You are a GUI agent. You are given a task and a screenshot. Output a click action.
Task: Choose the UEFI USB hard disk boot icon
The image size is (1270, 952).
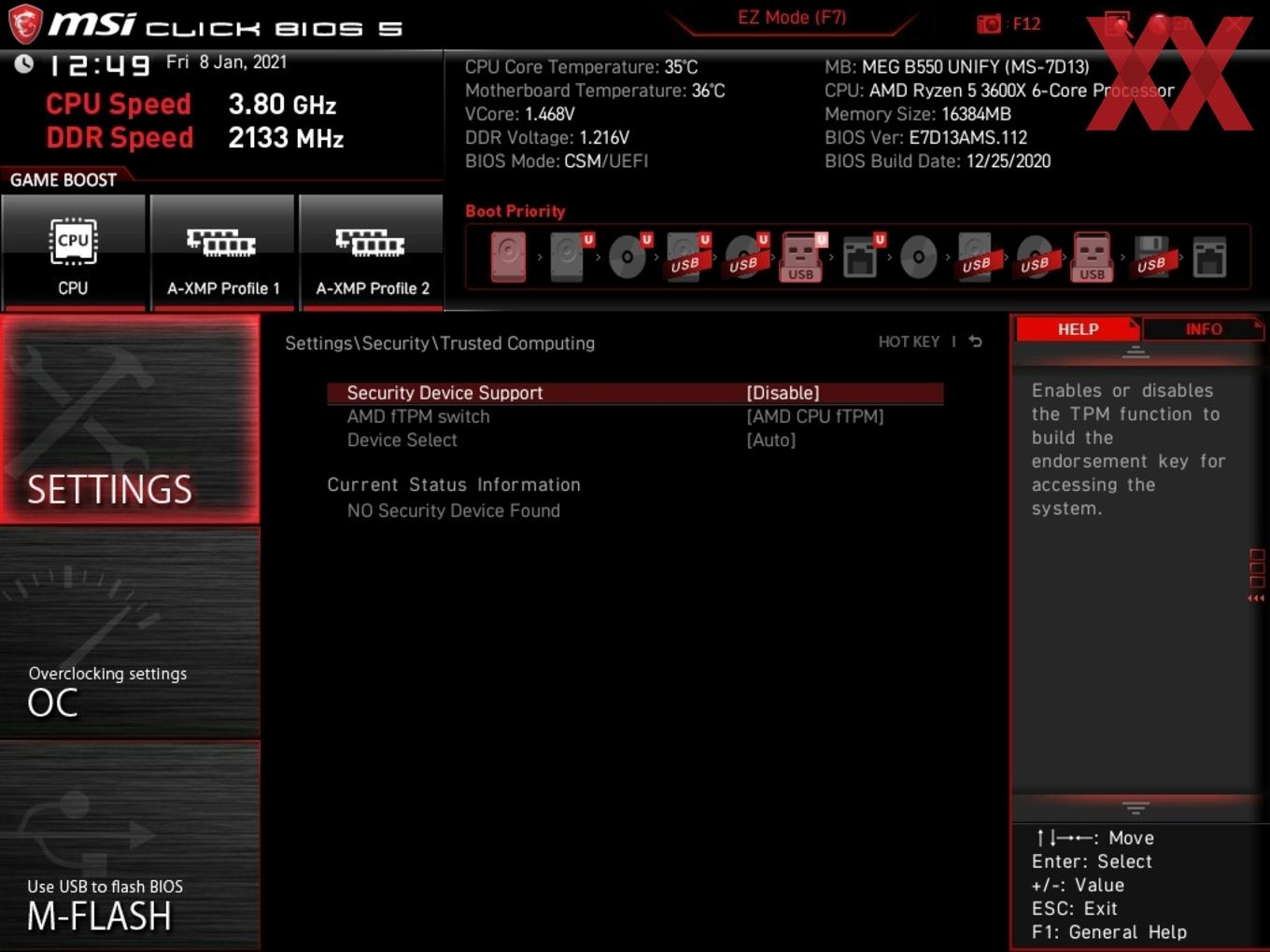(x=686, y=257)
